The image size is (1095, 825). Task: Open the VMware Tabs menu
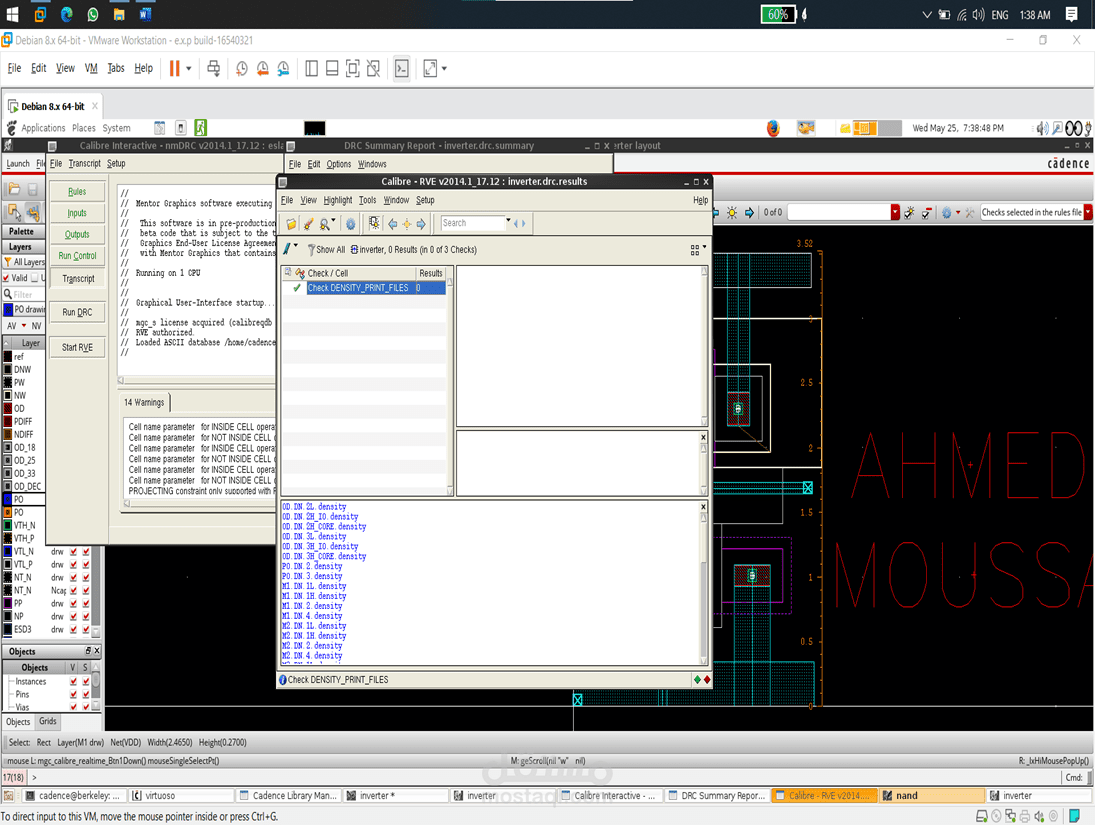pyautogui.click(x=116, y=68)
